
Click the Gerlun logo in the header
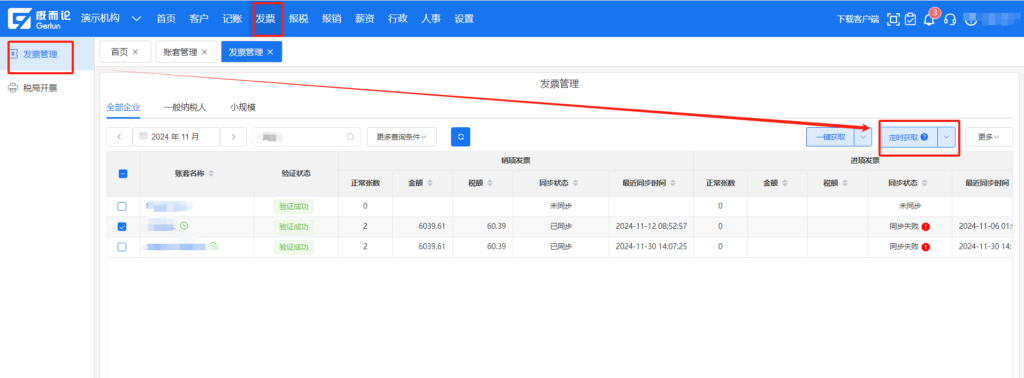pyautogui.click(x=40, y=19)
